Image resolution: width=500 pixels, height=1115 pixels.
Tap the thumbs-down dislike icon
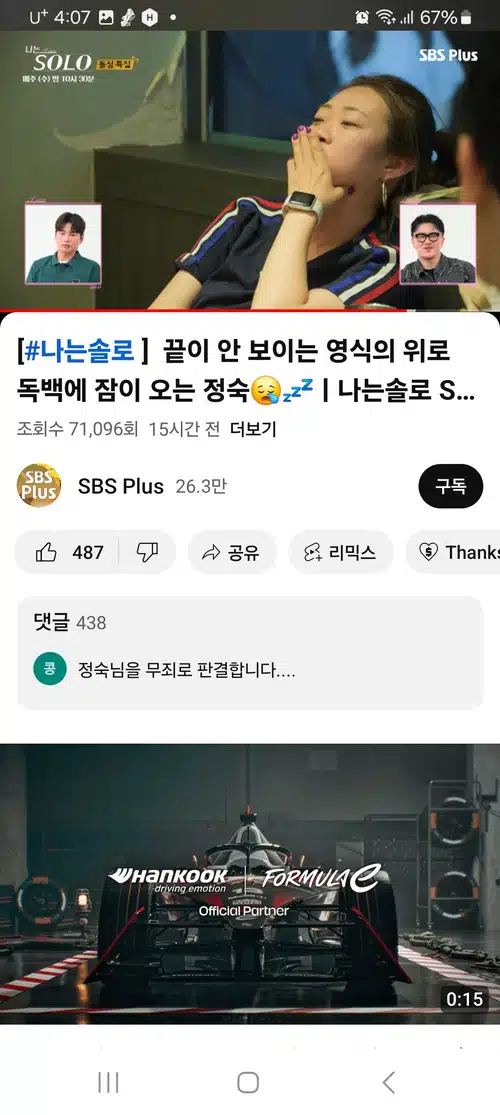147,552
